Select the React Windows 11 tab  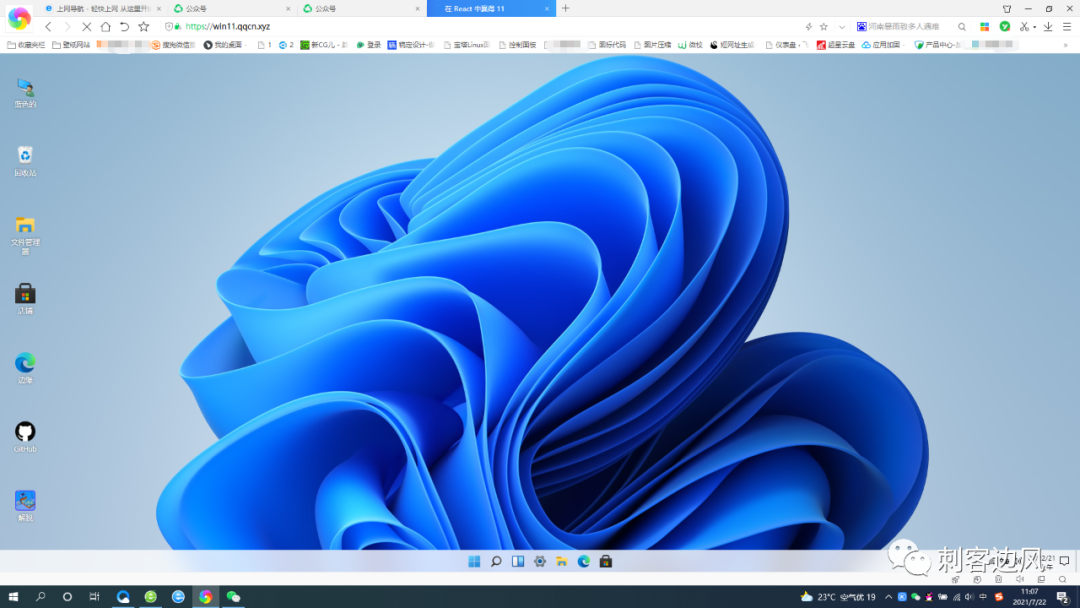pos(490,8)
